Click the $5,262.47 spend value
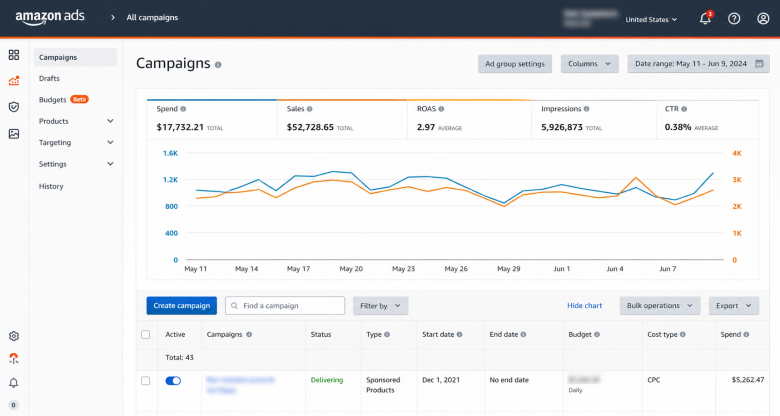The height and width of the screenshot is (416, 780). point(748,380)
